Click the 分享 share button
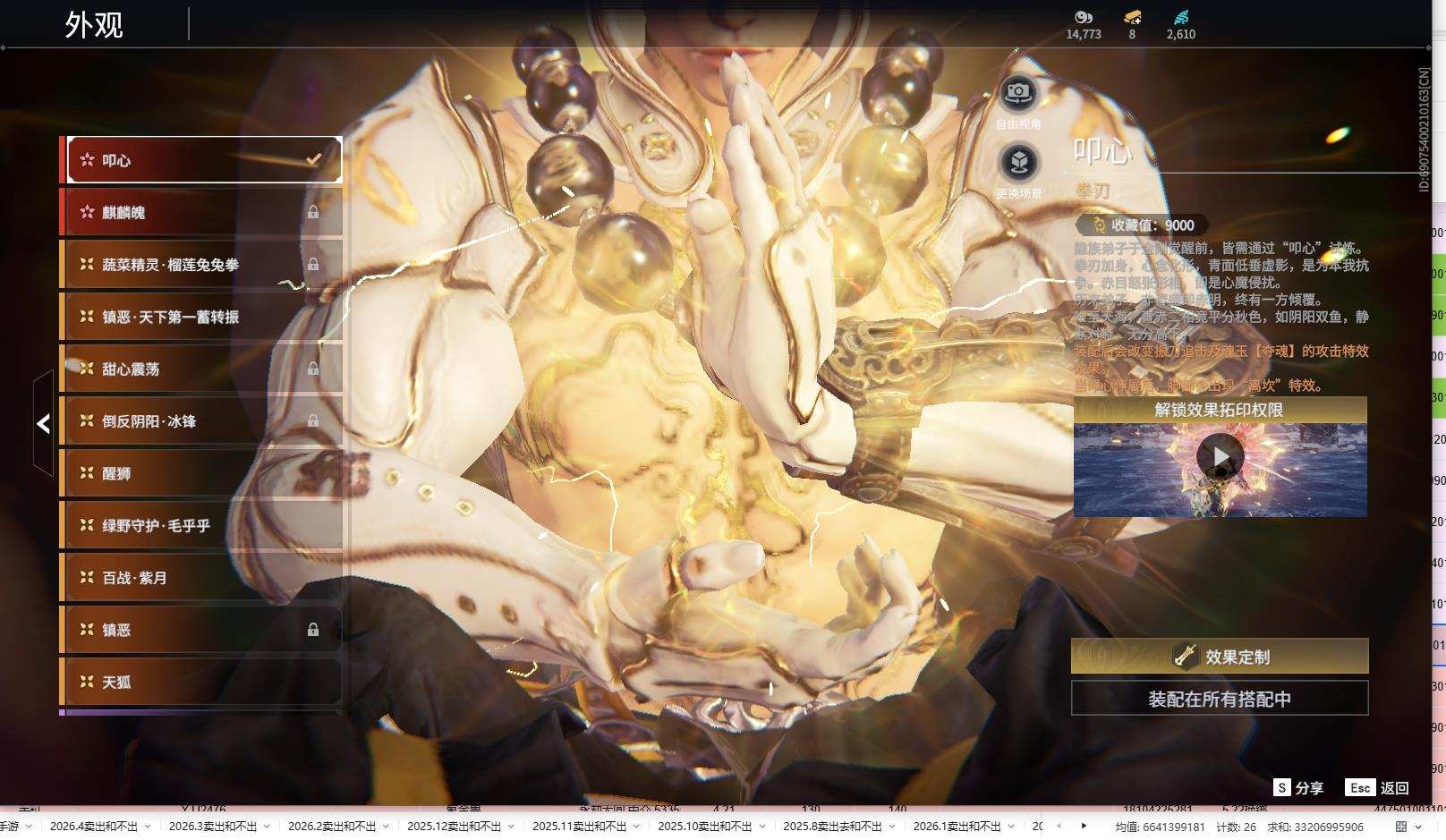This screenshot has height=840, width=1446. 1298,788
